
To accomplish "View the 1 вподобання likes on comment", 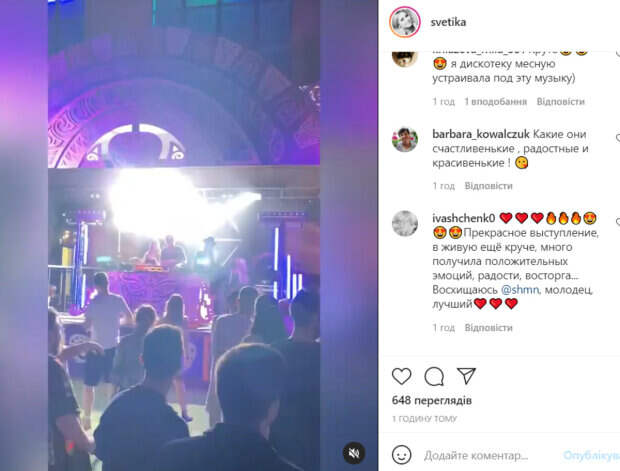I will coord(495,102).
